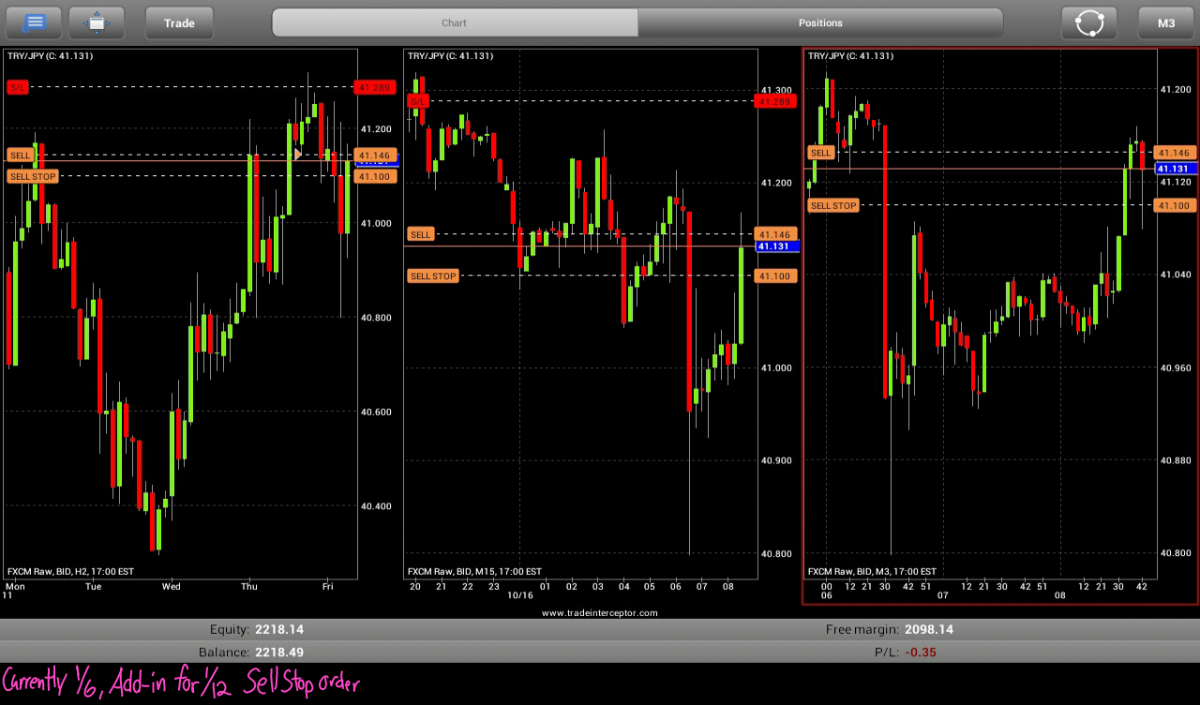Select SELL label on M15 chart
Viewport: 1200px width, 705px height.
pos(421,234)
